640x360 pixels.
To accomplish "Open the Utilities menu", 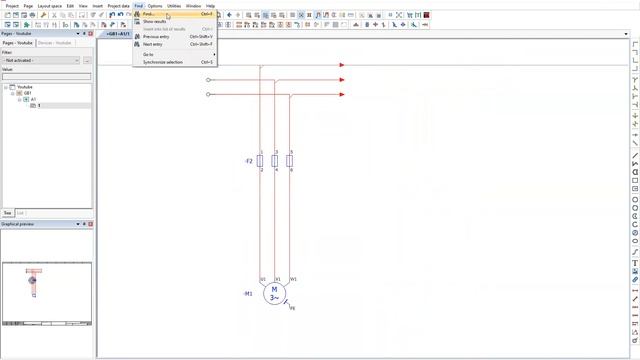I will 174,6.
